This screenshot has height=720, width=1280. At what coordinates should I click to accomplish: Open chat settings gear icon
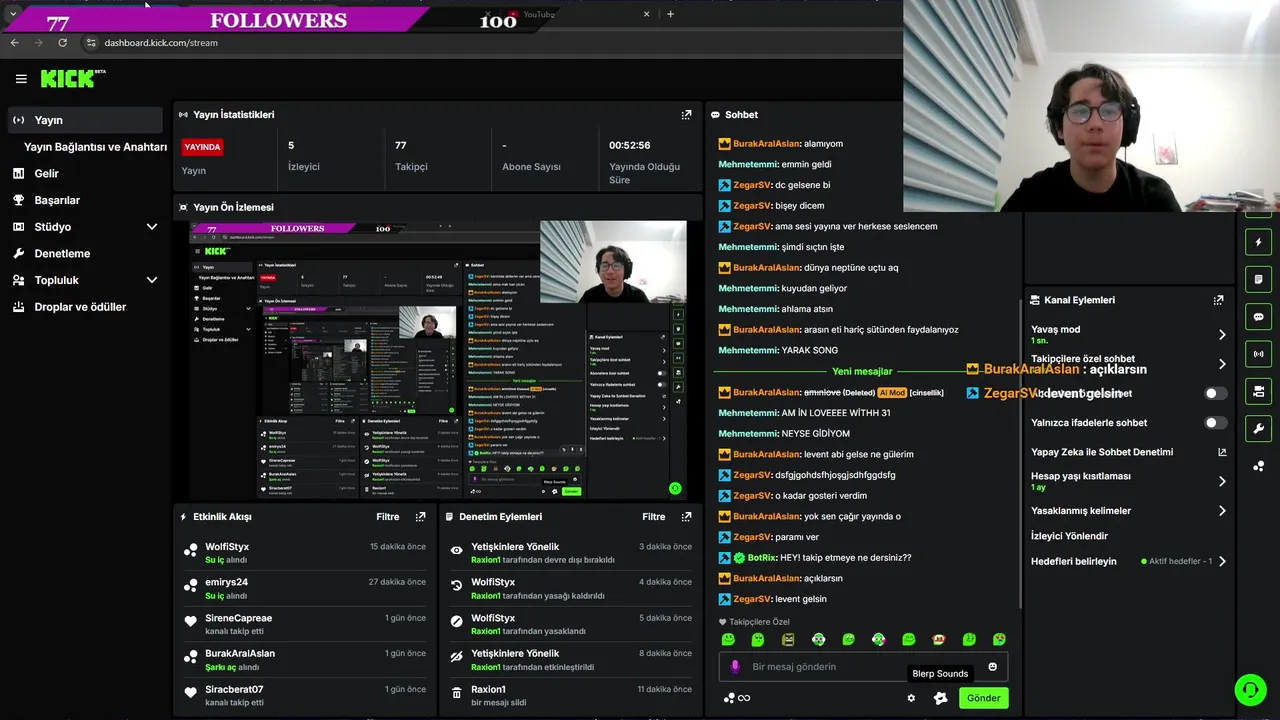tap(911, 698)
